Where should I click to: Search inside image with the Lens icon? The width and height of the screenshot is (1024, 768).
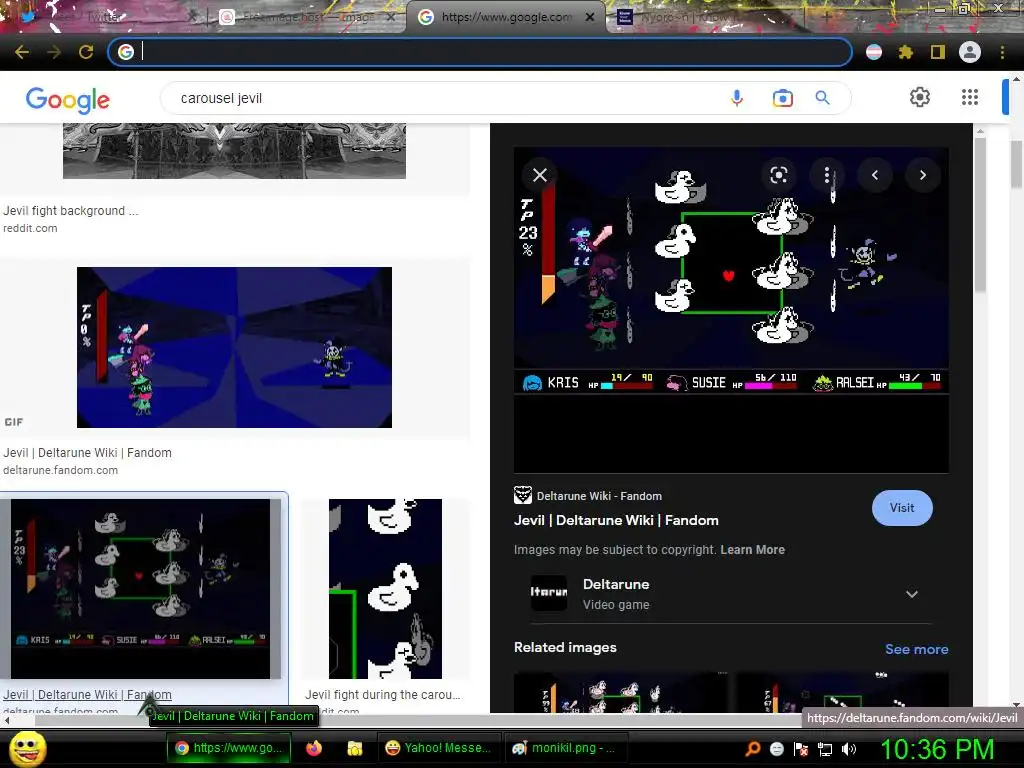point(778,175)
